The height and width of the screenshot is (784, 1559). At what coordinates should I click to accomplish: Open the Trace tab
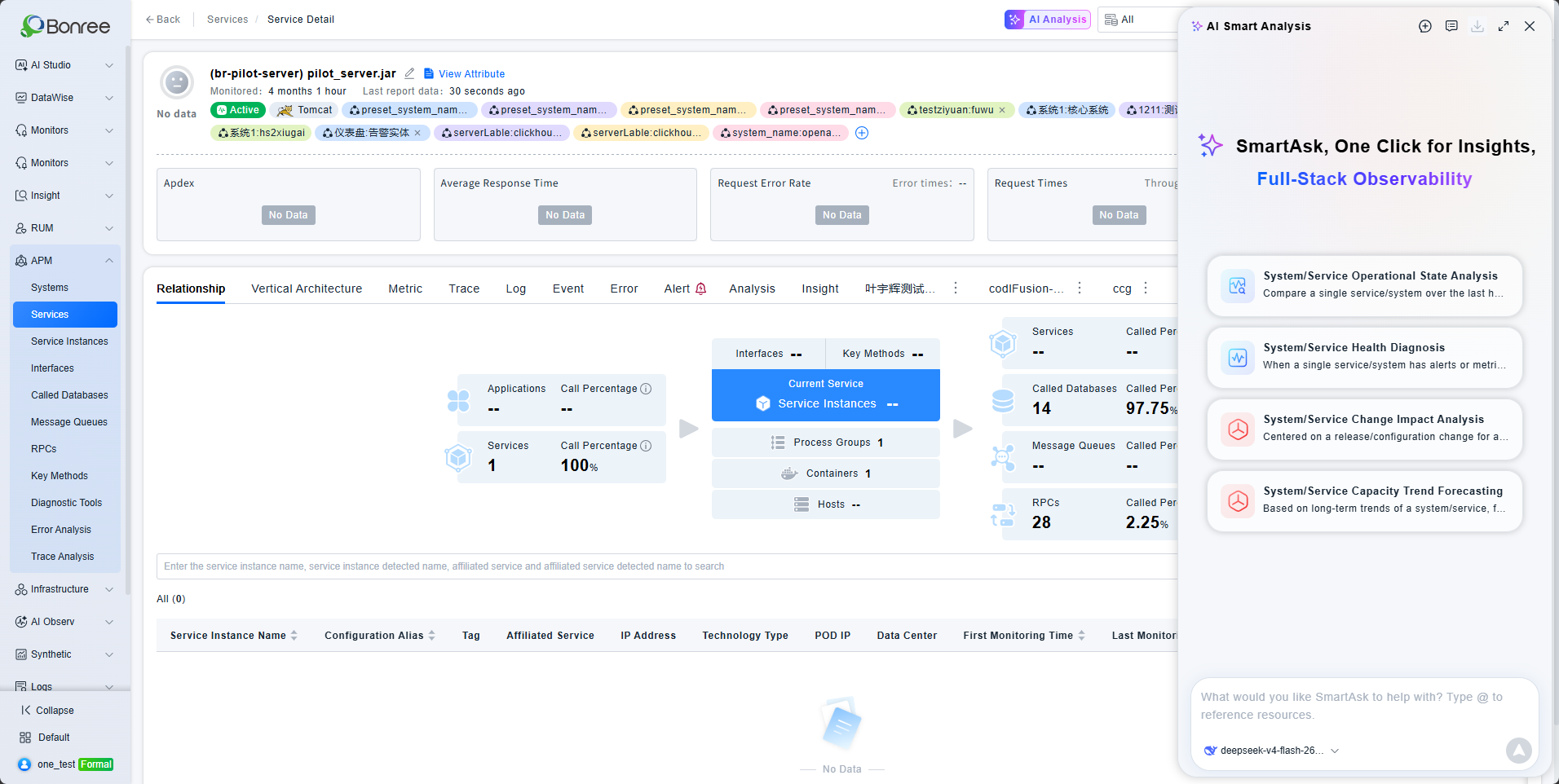pyautogui.click(x=464, y=288)
